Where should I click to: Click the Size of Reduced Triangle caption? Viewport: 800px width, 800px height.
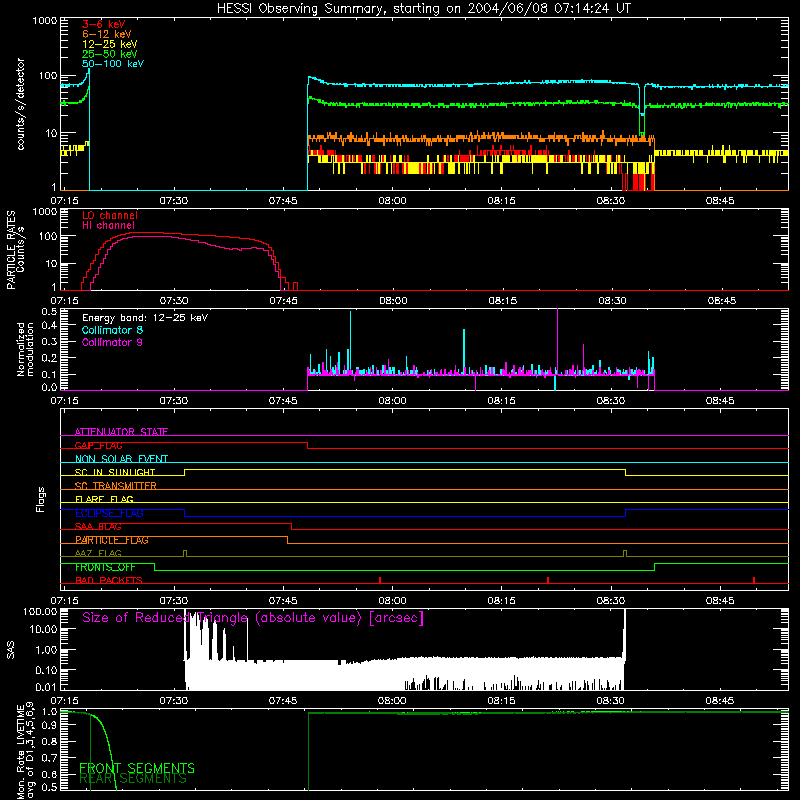pos(253,618)
